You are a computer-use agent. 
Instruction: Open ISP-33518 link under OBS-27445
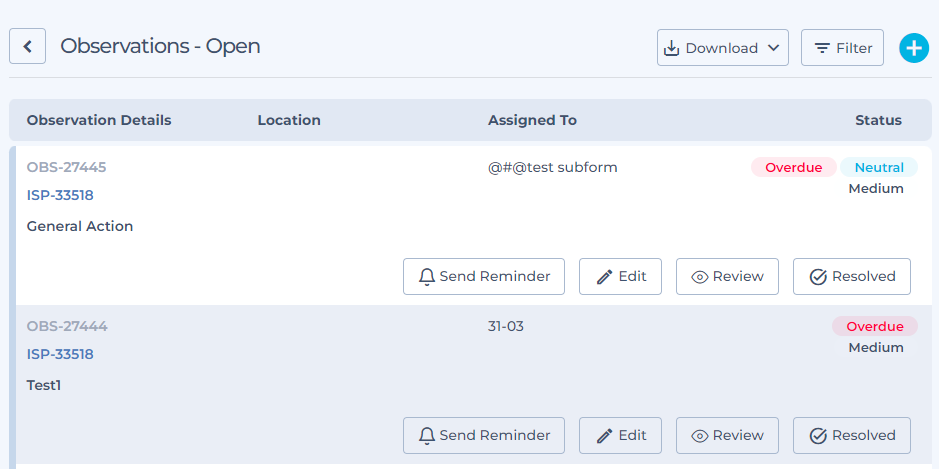[x=60, y=195]
